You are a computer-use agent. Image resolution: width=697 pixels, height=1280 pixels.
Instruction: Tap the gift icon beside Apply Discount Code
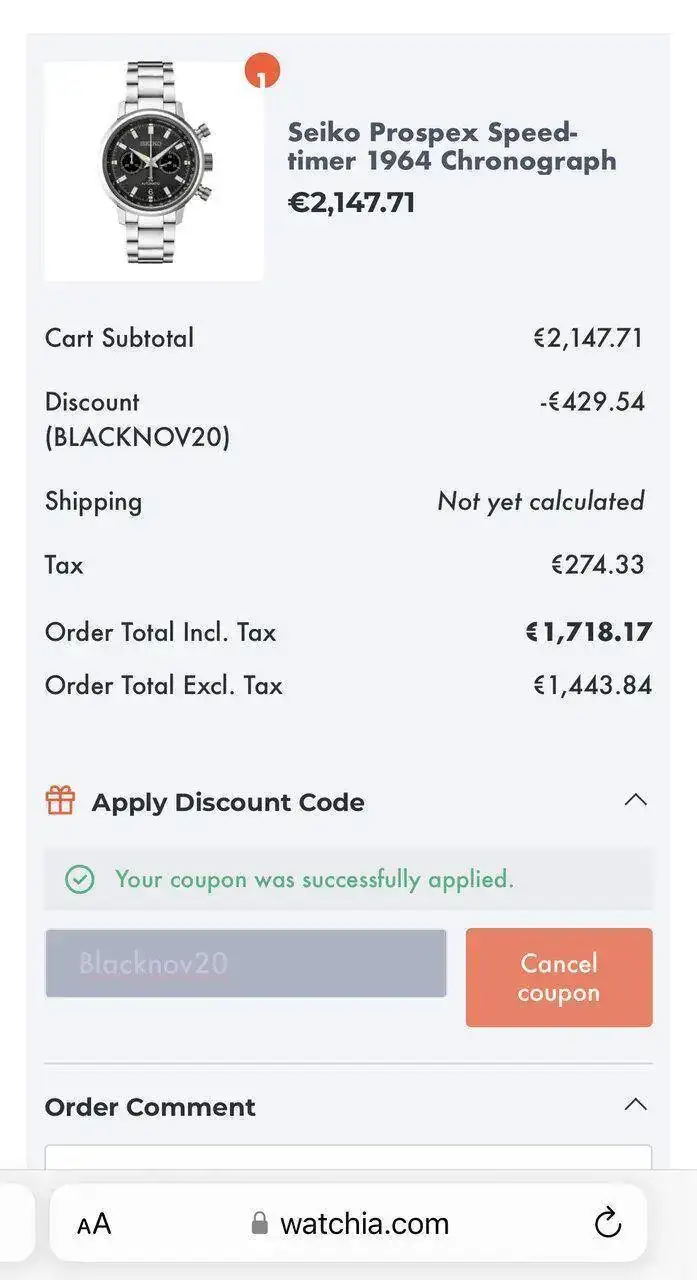60,801
